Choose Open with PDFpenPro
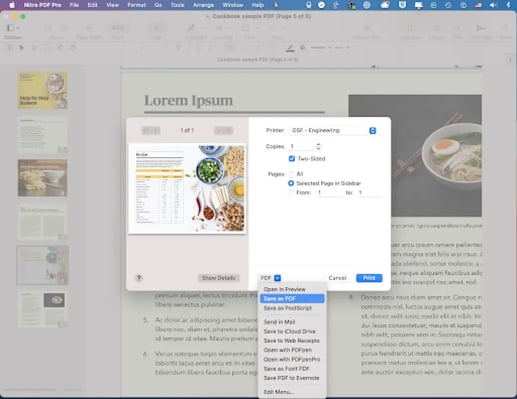 tap(292, 359)
